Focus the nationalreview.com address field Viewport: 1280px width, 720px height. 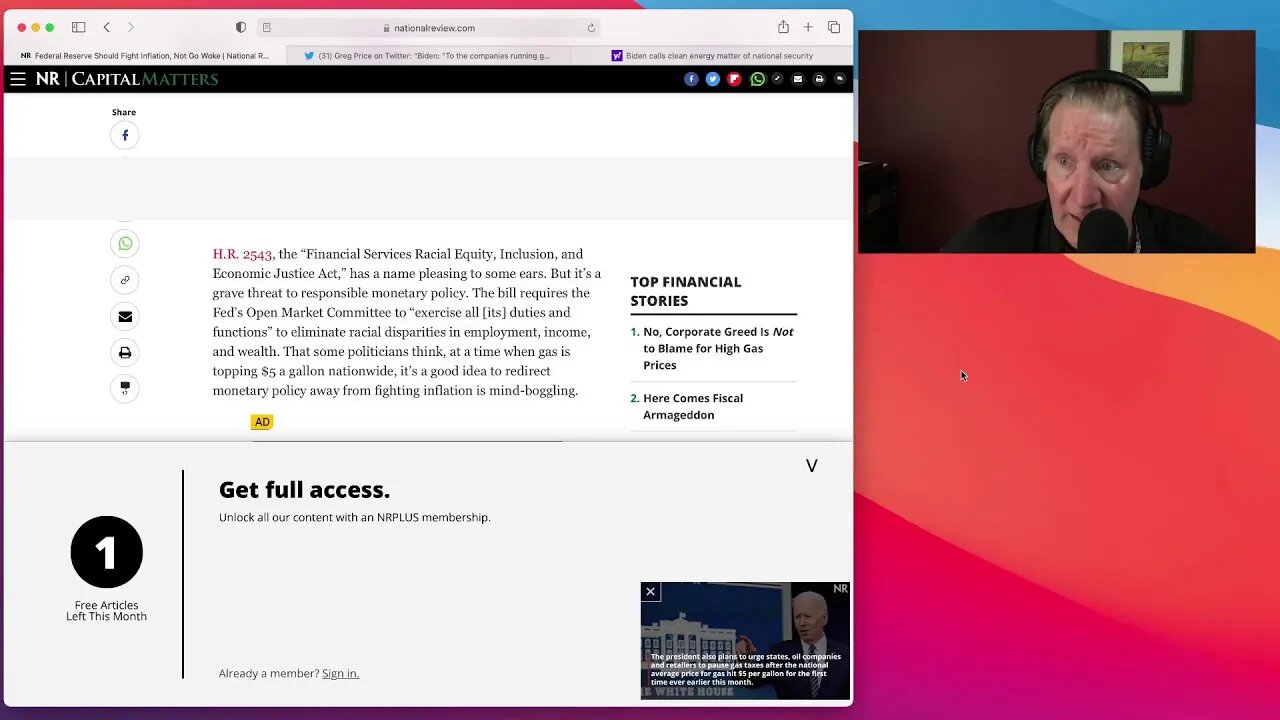(x=428, y=28)
